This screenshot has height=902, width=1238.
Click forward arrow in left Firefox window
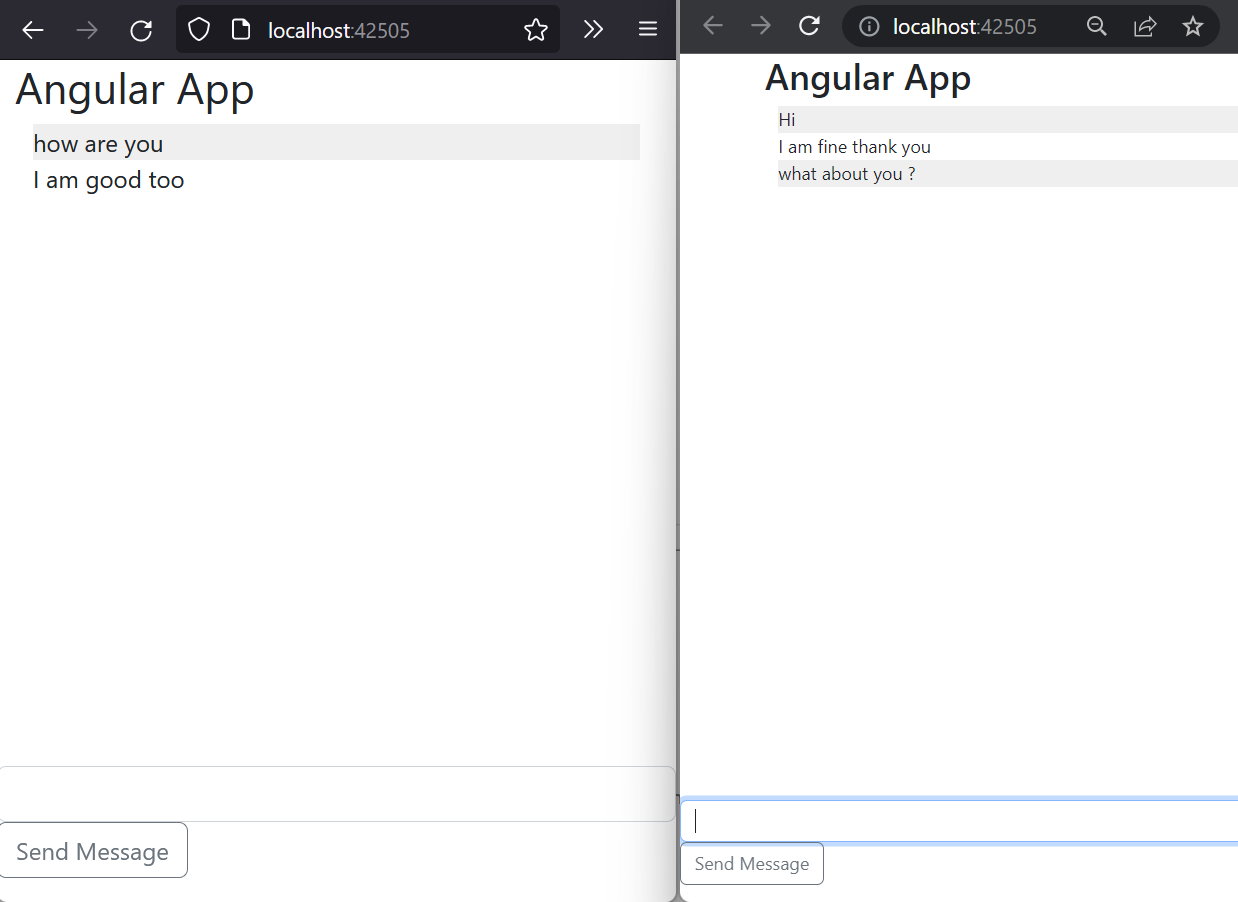tap(87, 30)
